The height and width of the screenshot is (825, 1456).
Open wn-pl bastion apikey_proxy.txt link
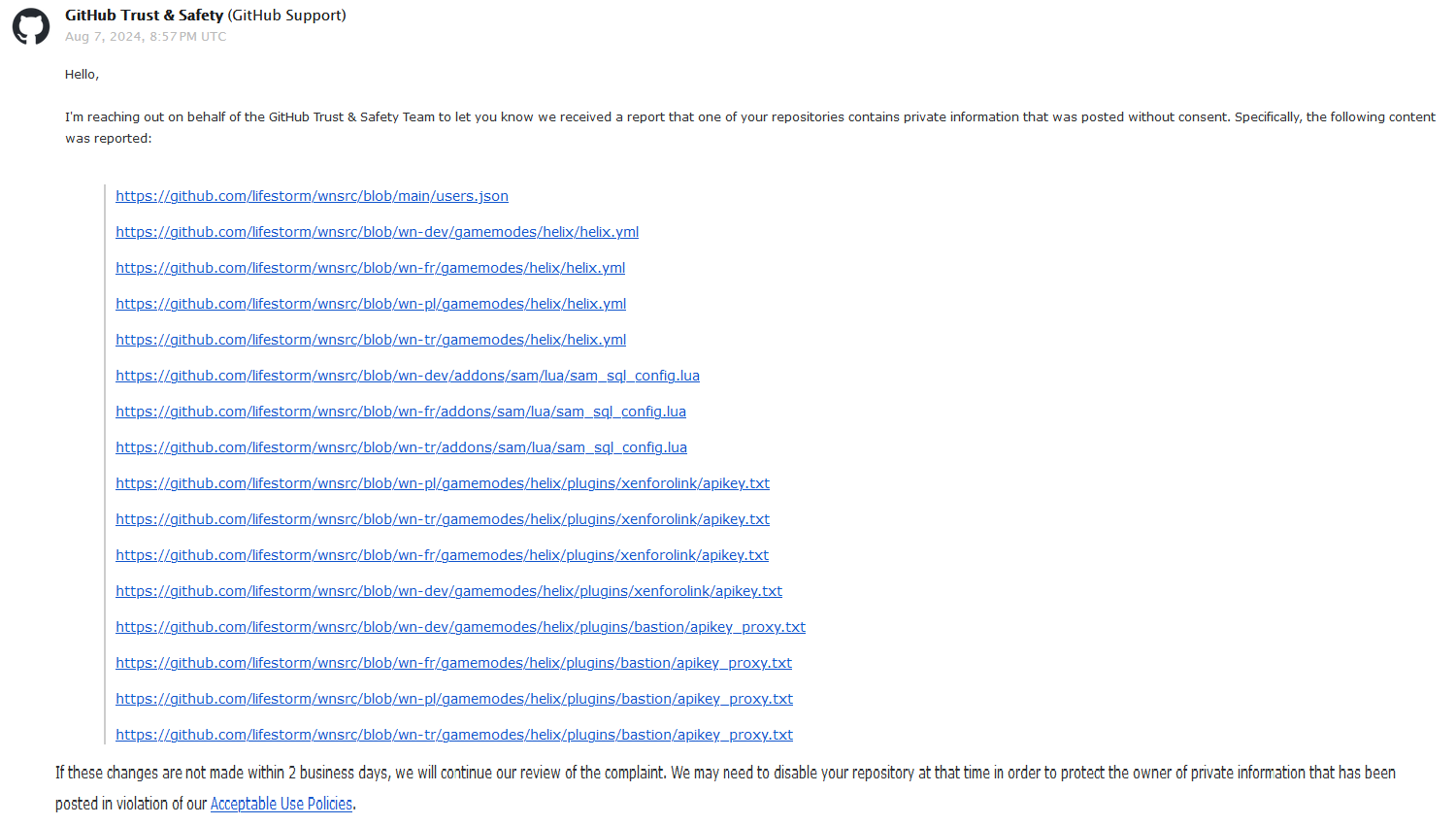(453, 699)
